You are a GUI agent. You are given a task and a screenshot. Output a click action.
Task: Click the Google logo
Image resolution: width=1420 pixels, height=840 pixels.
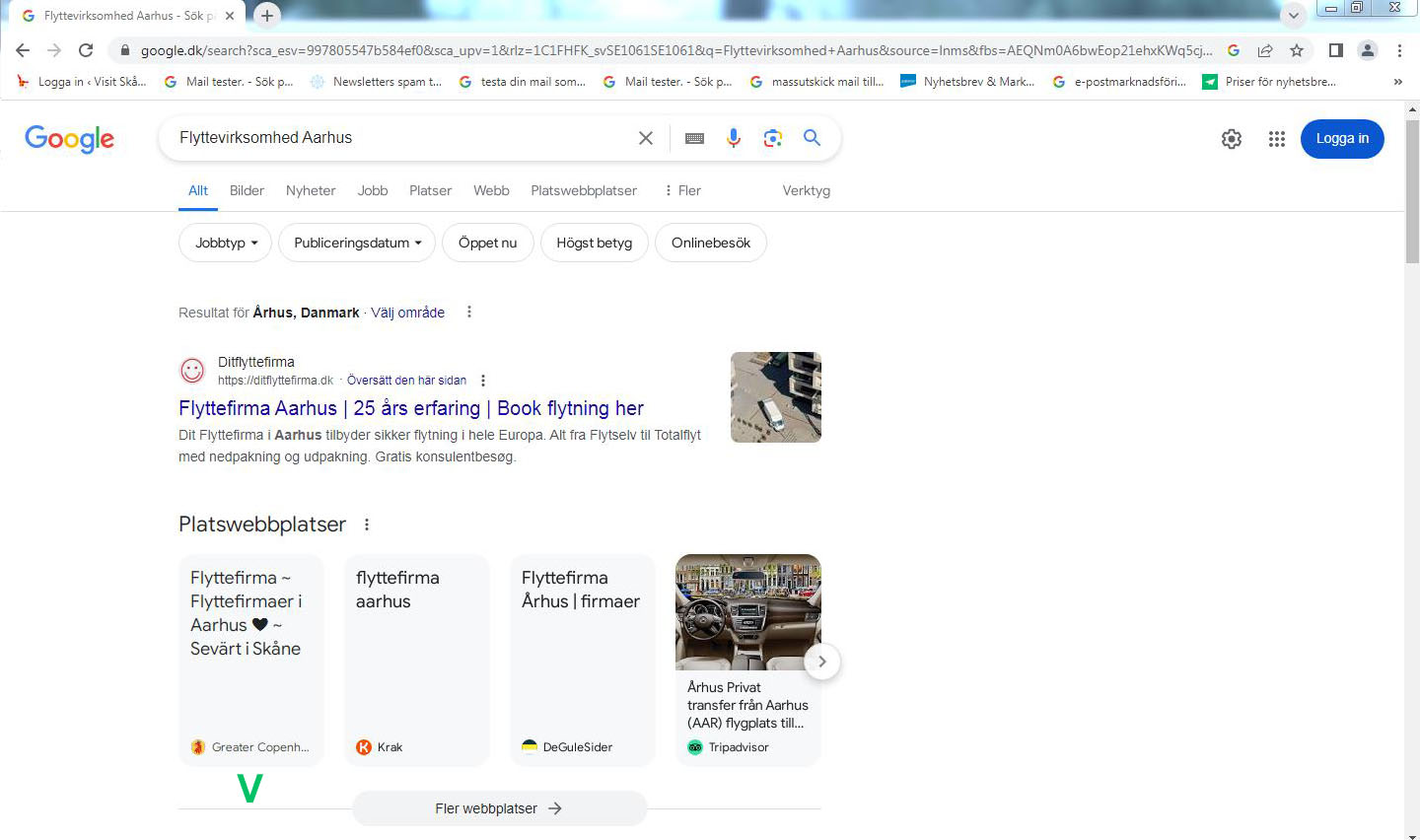click(70, 138)
